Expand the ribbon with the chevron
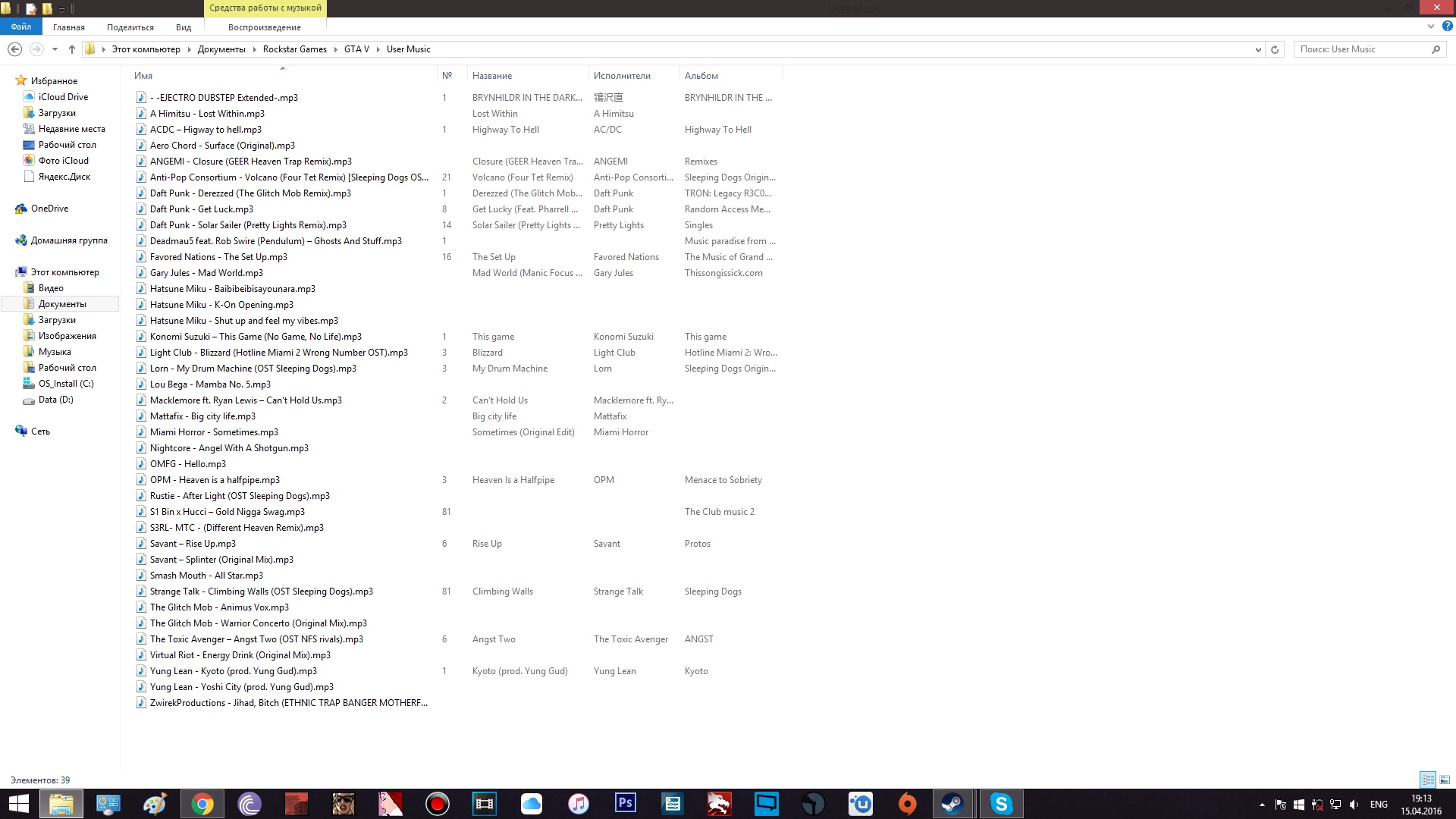 tap(1430, 27)
